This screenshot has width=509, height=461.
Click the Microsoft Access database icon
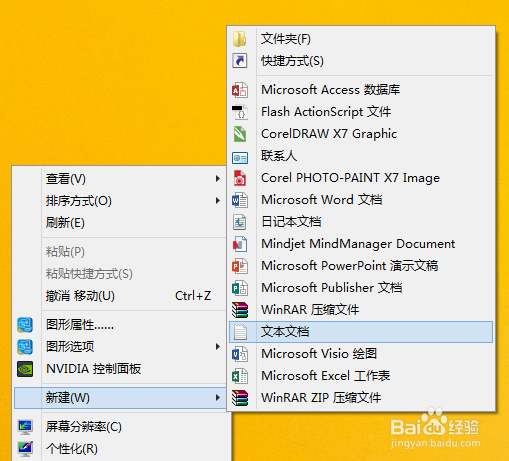240,90
